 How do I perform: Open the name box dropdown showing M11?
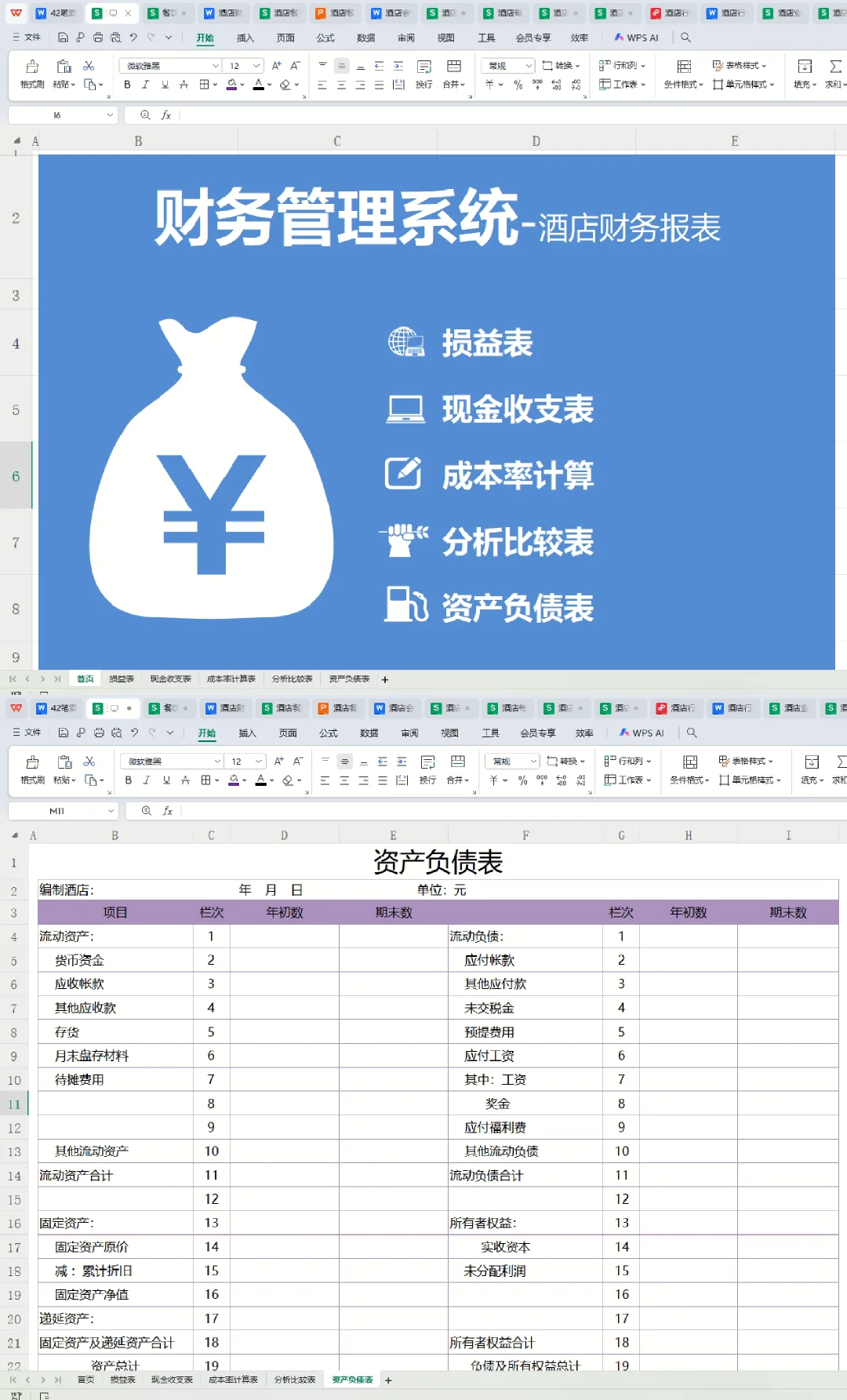point(111,811)
